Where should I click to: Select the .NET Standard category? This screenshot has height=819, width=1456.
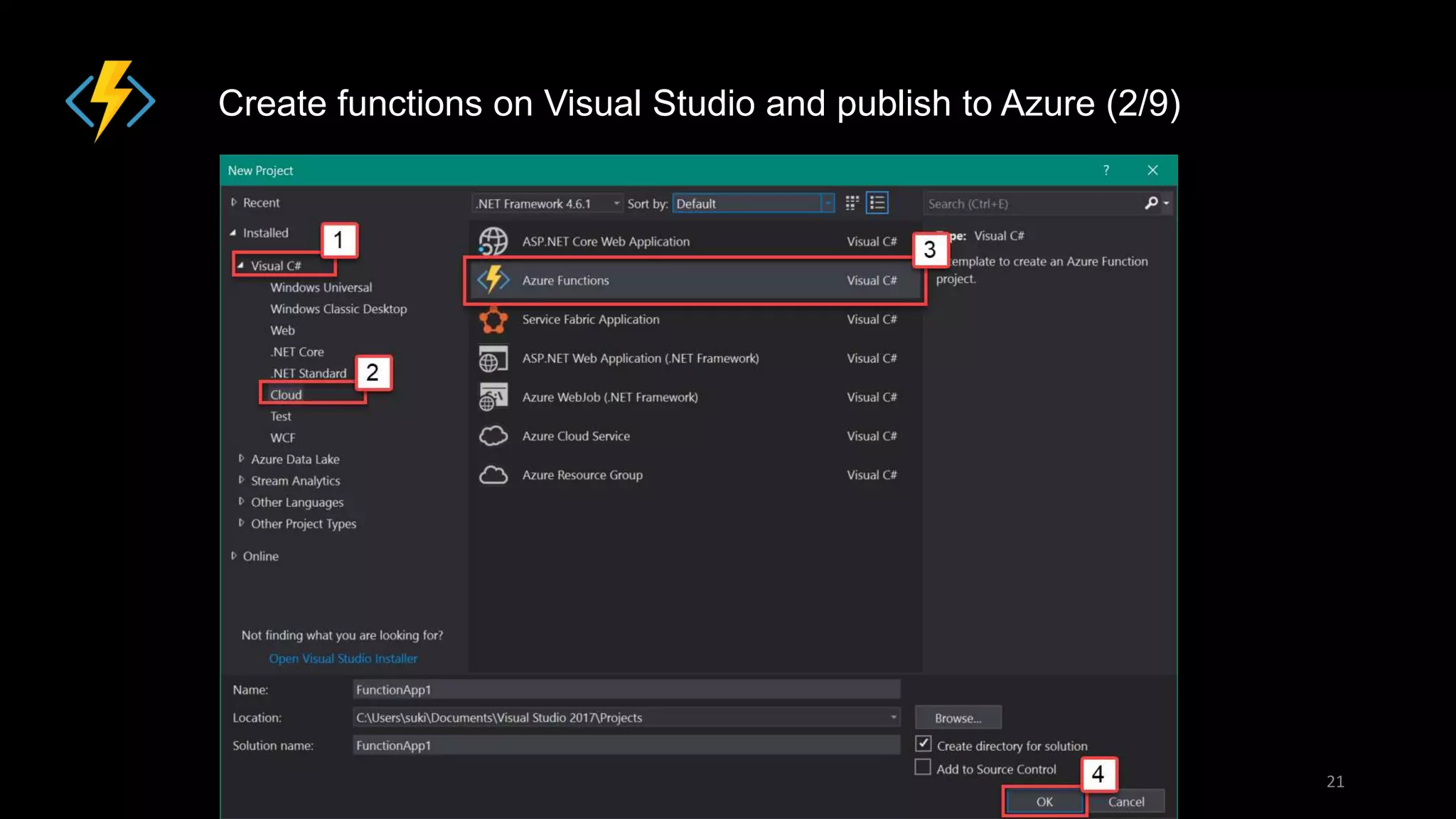308,373
